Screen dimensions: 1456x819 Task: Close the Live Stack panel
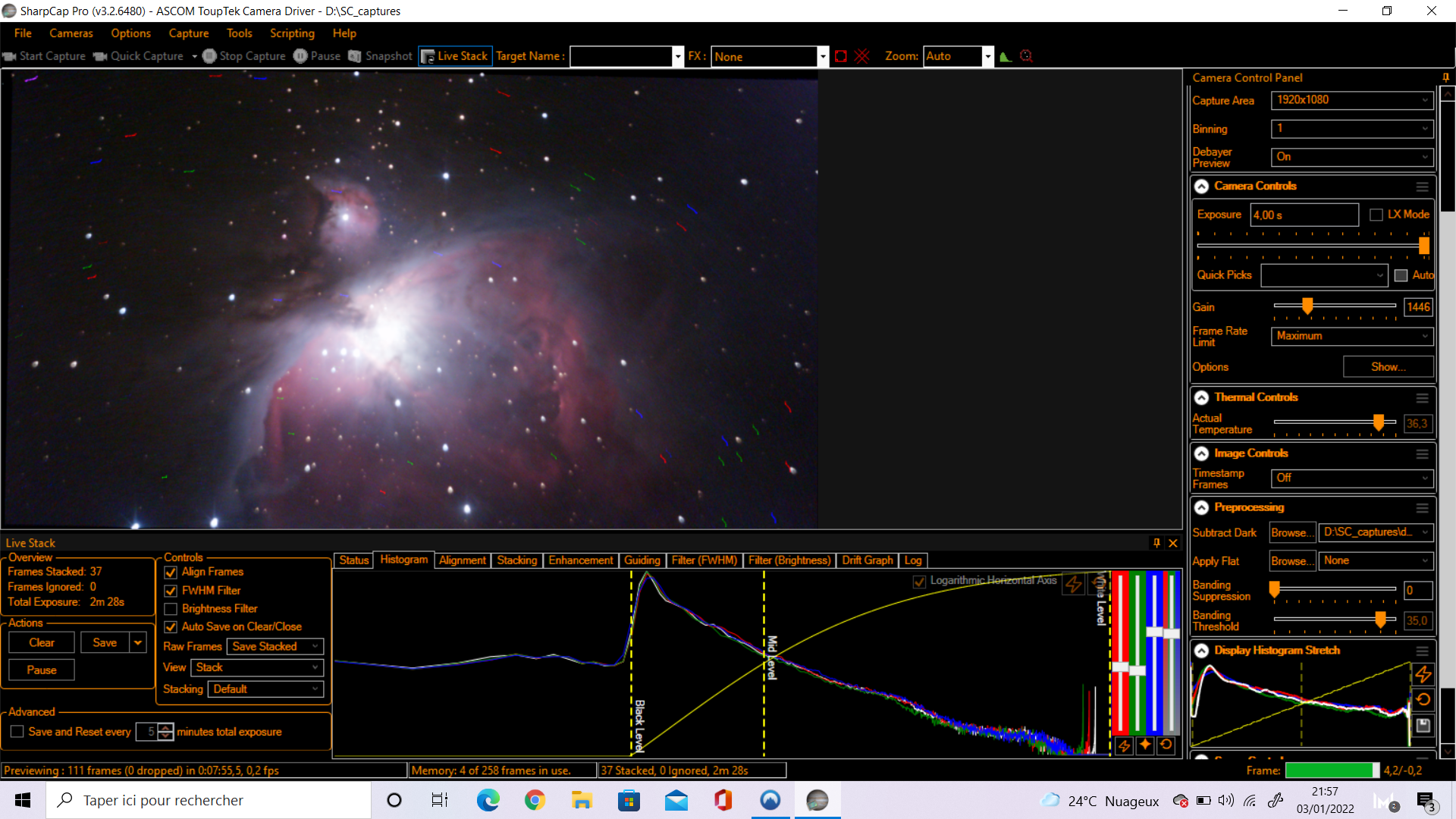pos(1173,543)
